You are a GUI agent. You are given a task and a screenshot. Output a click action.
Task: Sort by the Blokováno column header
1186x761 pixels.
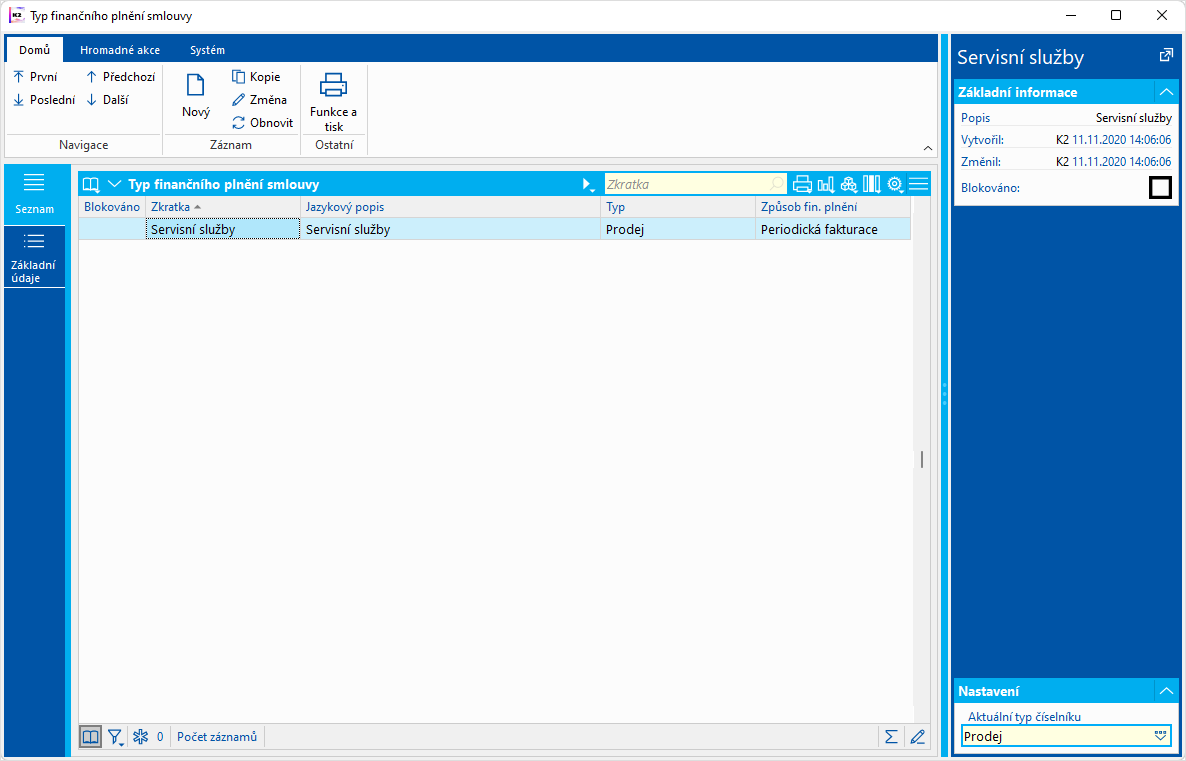coord(112,207)
